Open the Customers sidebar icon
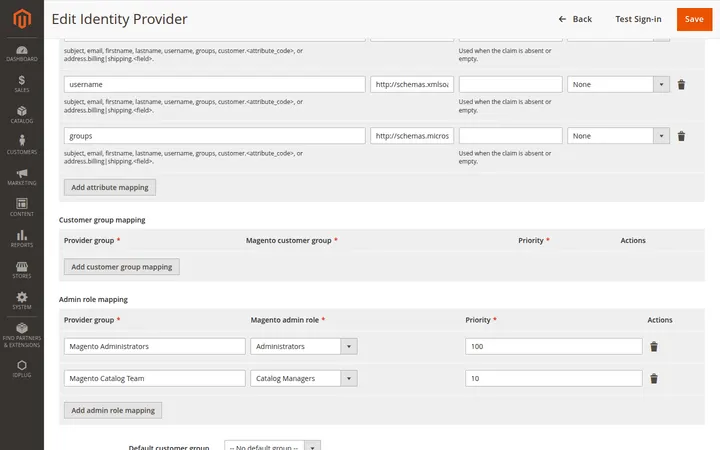Image resolution: width=720 pixels, height=450 pixels. pos(22,145)
